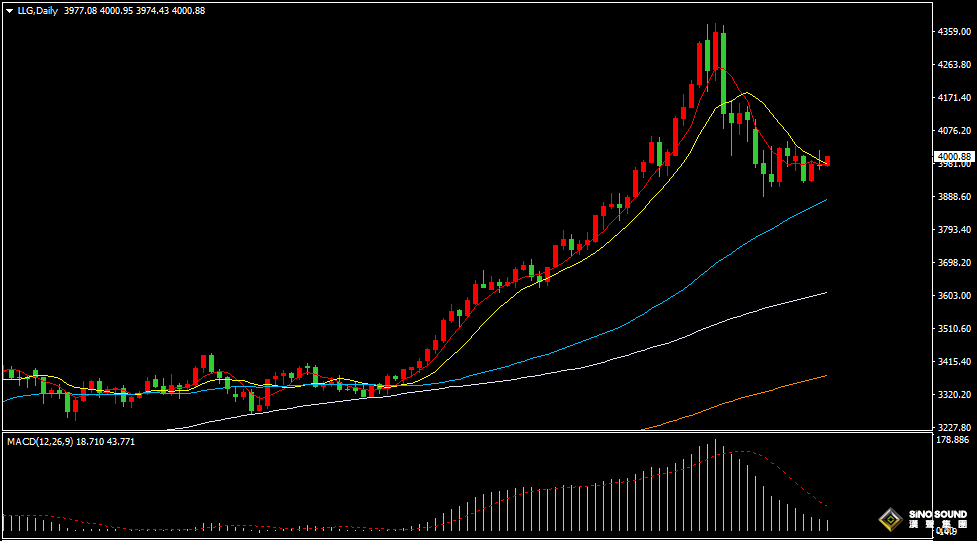Click the triangle arrow beside LLG,Daily
Viewport: 977px width, 541px height.
tap(9, 10)
